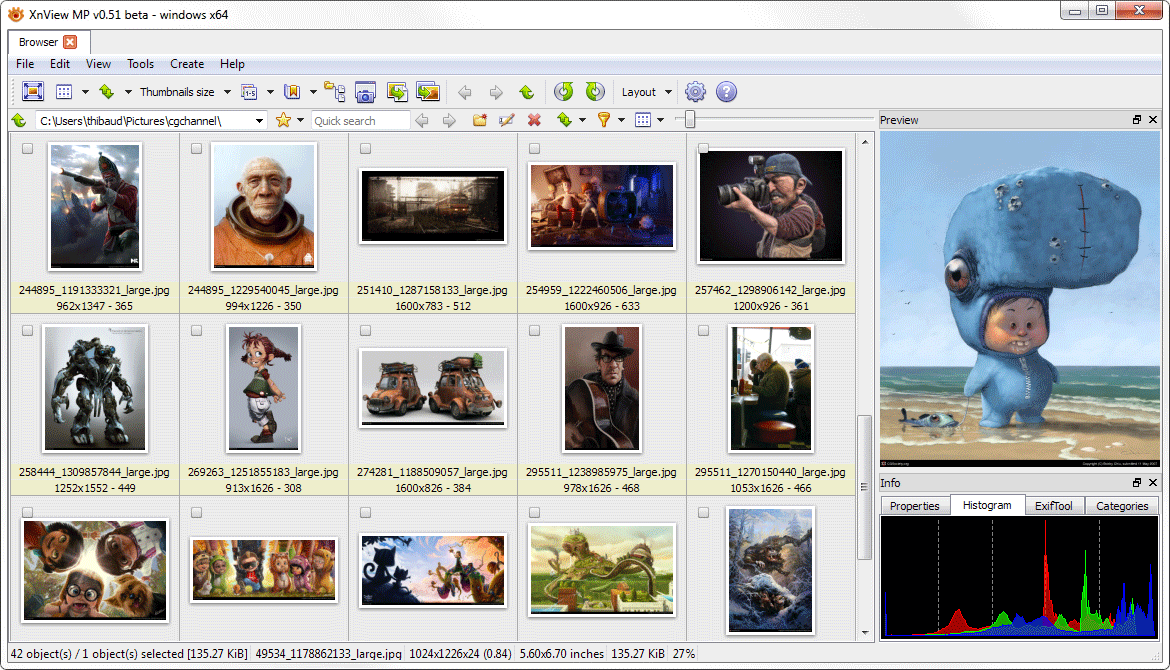Open the XnView settings gear
This screenshot has height=670, width=1170.
point(695,91)
